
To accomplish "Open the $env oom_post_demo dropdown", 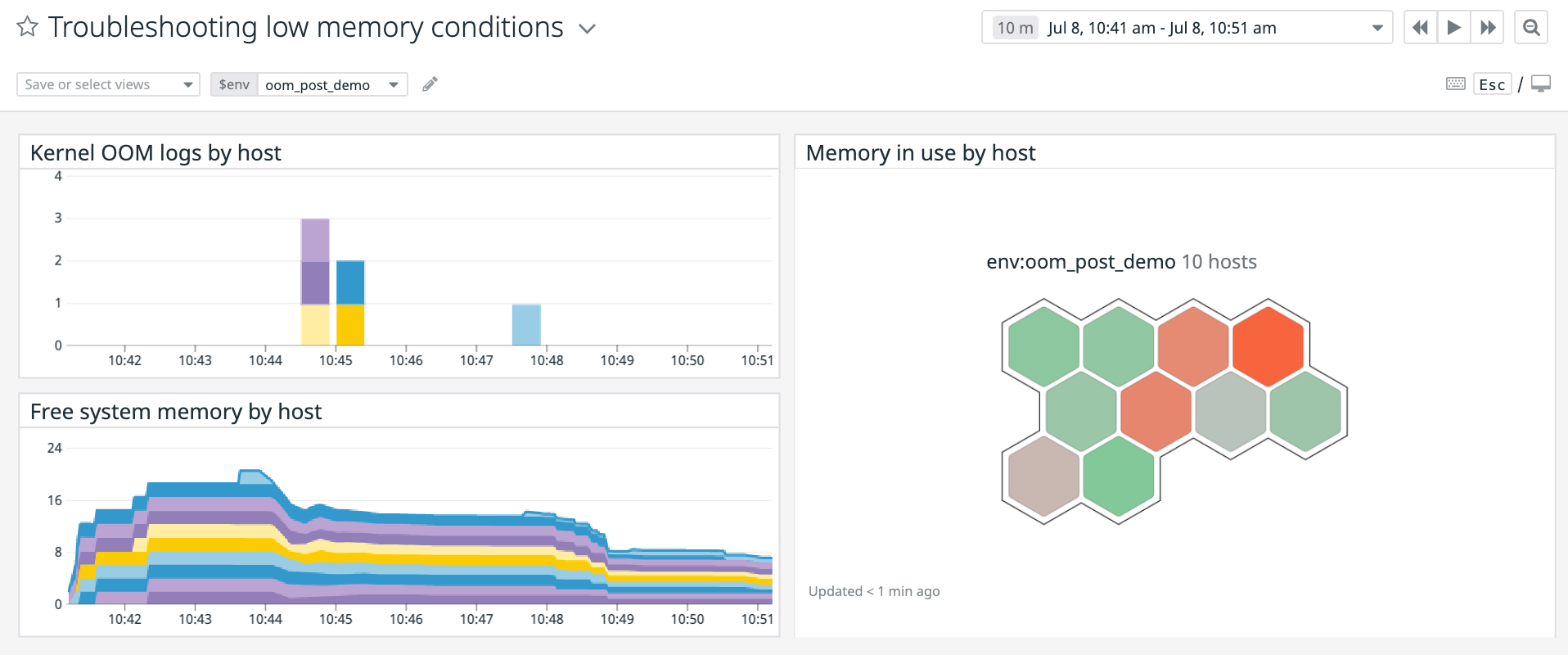I will click(x=332, y=84).
